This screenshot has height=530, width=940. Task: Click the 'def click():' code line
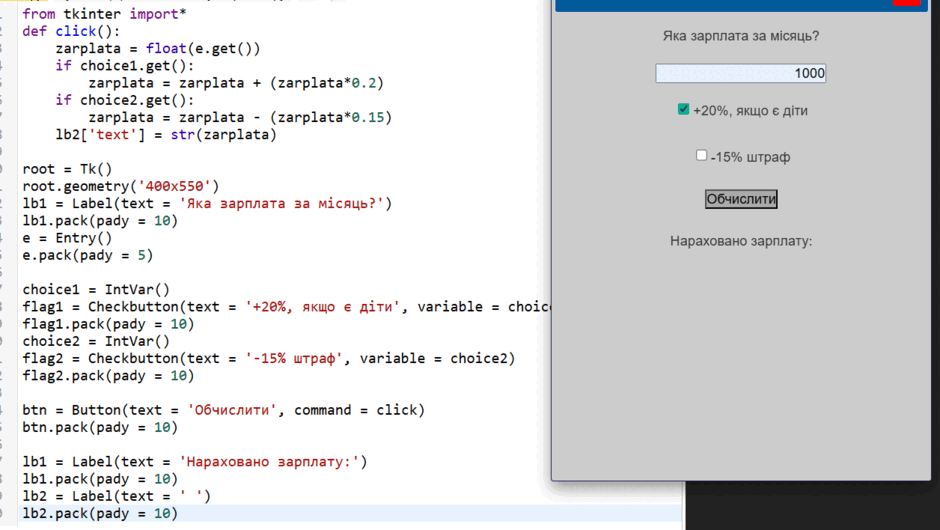point(71,31)
